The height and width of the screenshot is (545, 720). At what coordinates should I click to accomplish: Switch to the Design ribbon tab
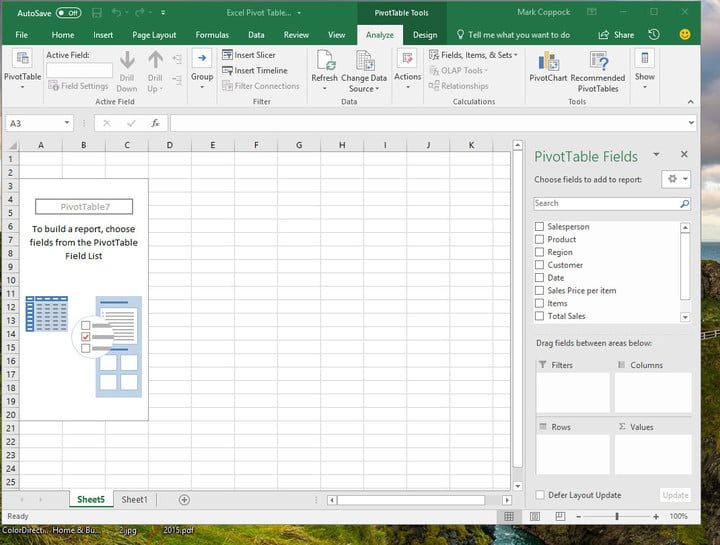(x=425, y=35)
